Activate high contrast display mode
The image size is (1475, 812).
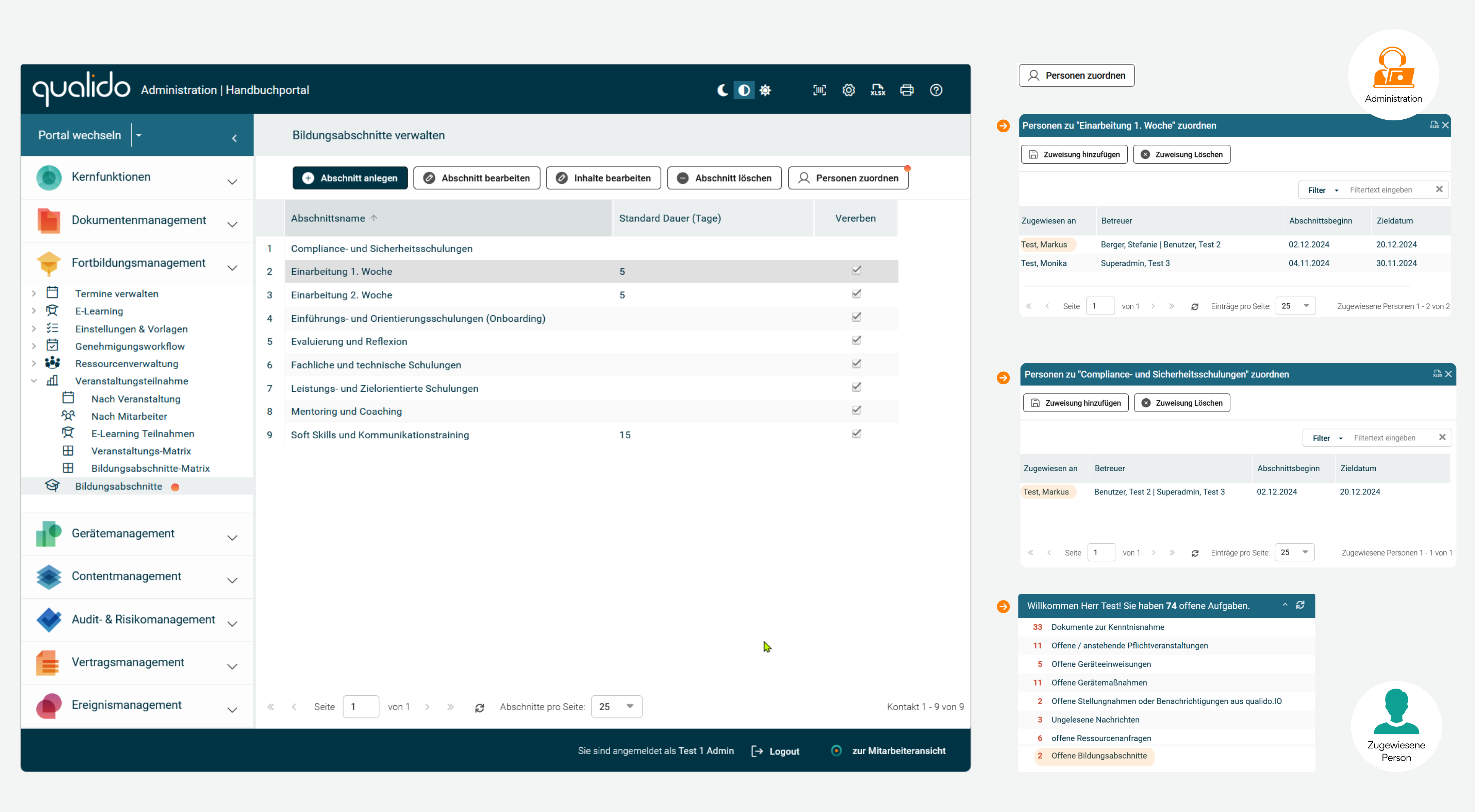tap(744, 90)
